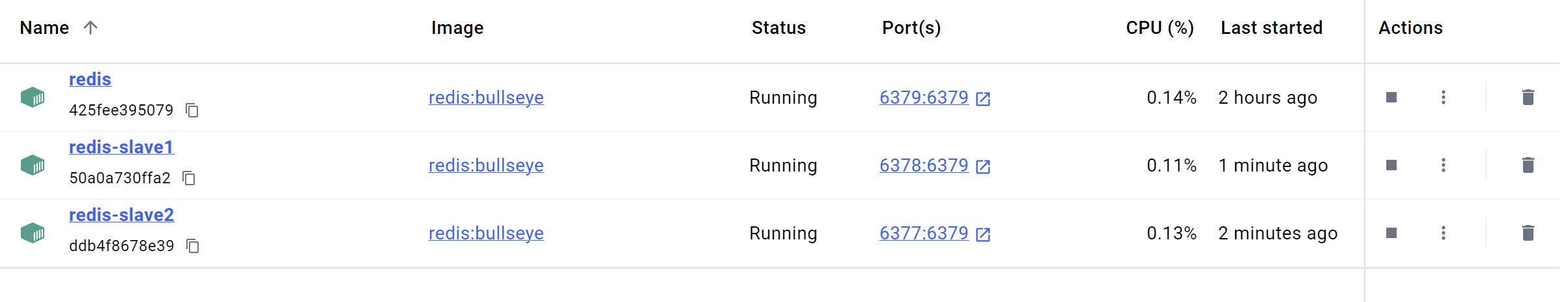This screenshot has width=1568, height=302.
Task: Open redis:bullseye image in redis row
Action: tap(486, 97)
